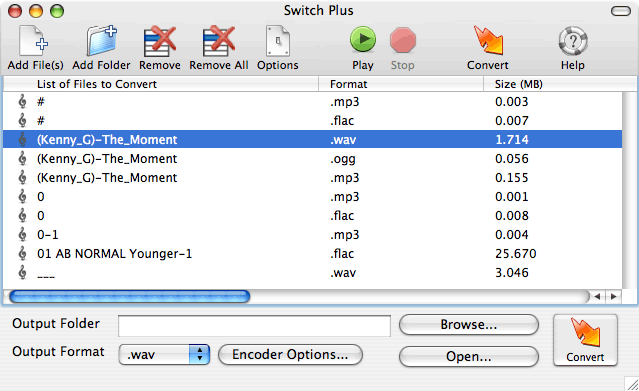639x391 pixels.
Task: Click the Encoder Options... button
Action: click(290, 354)
